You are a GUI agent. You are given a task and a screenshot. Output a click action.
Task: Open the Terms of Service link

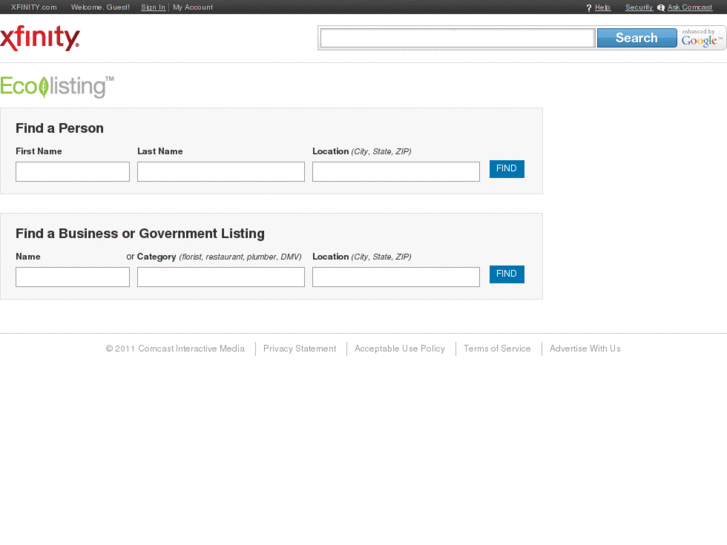(x=497, y=349)
